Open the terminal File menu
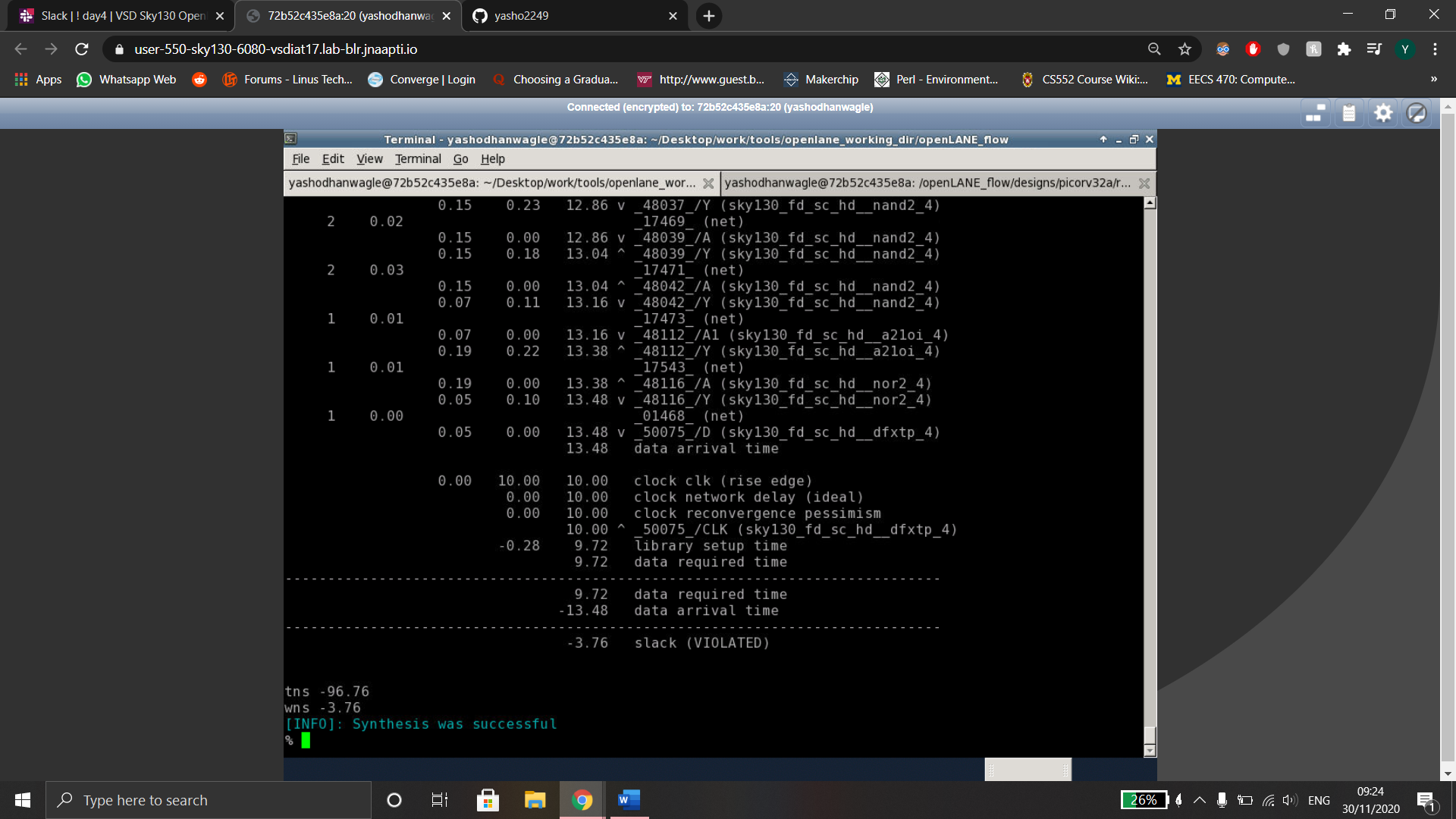 [300, 158]
